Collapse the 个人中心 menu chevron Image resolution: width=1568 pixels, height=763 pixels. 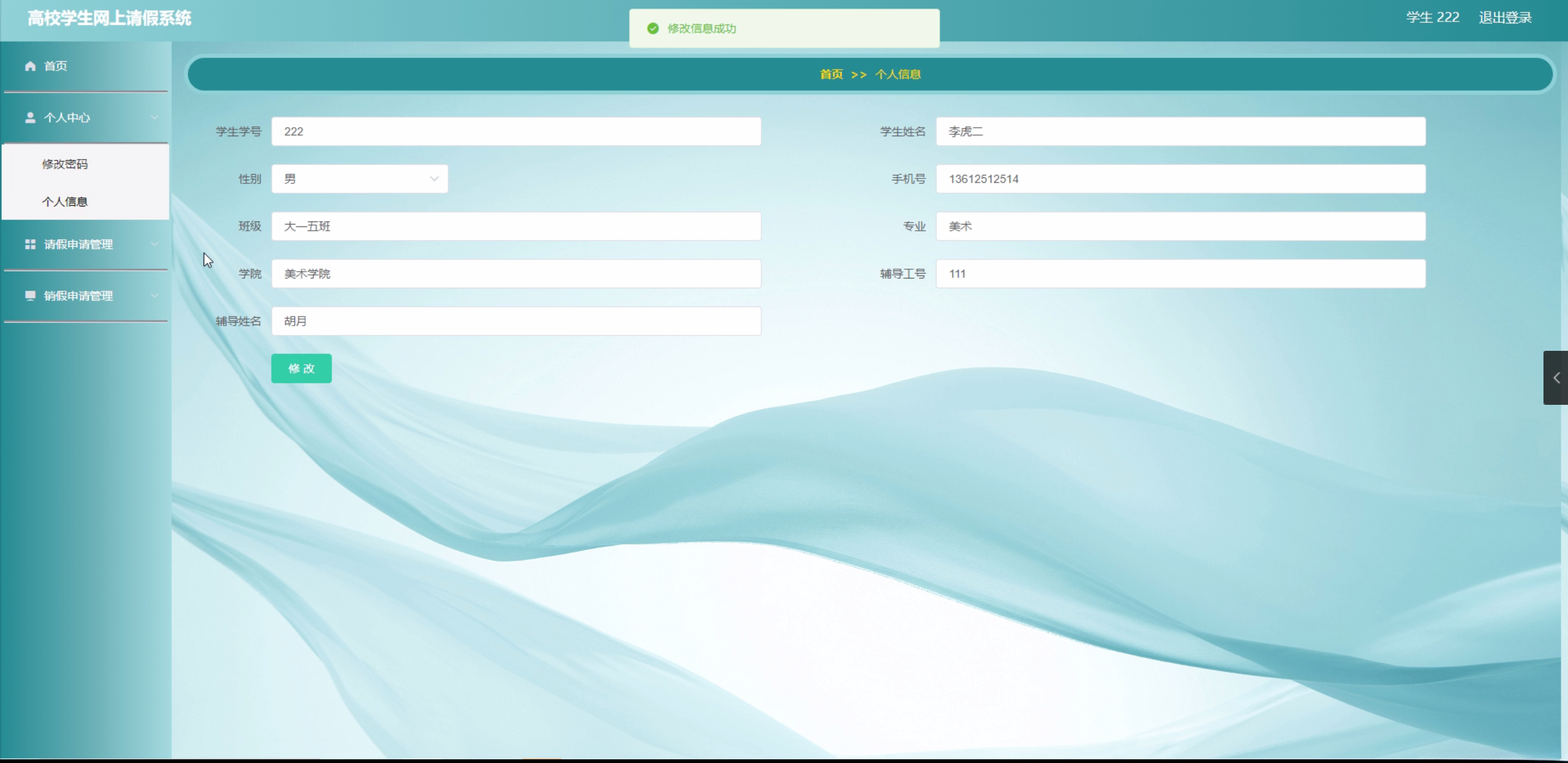154,117
